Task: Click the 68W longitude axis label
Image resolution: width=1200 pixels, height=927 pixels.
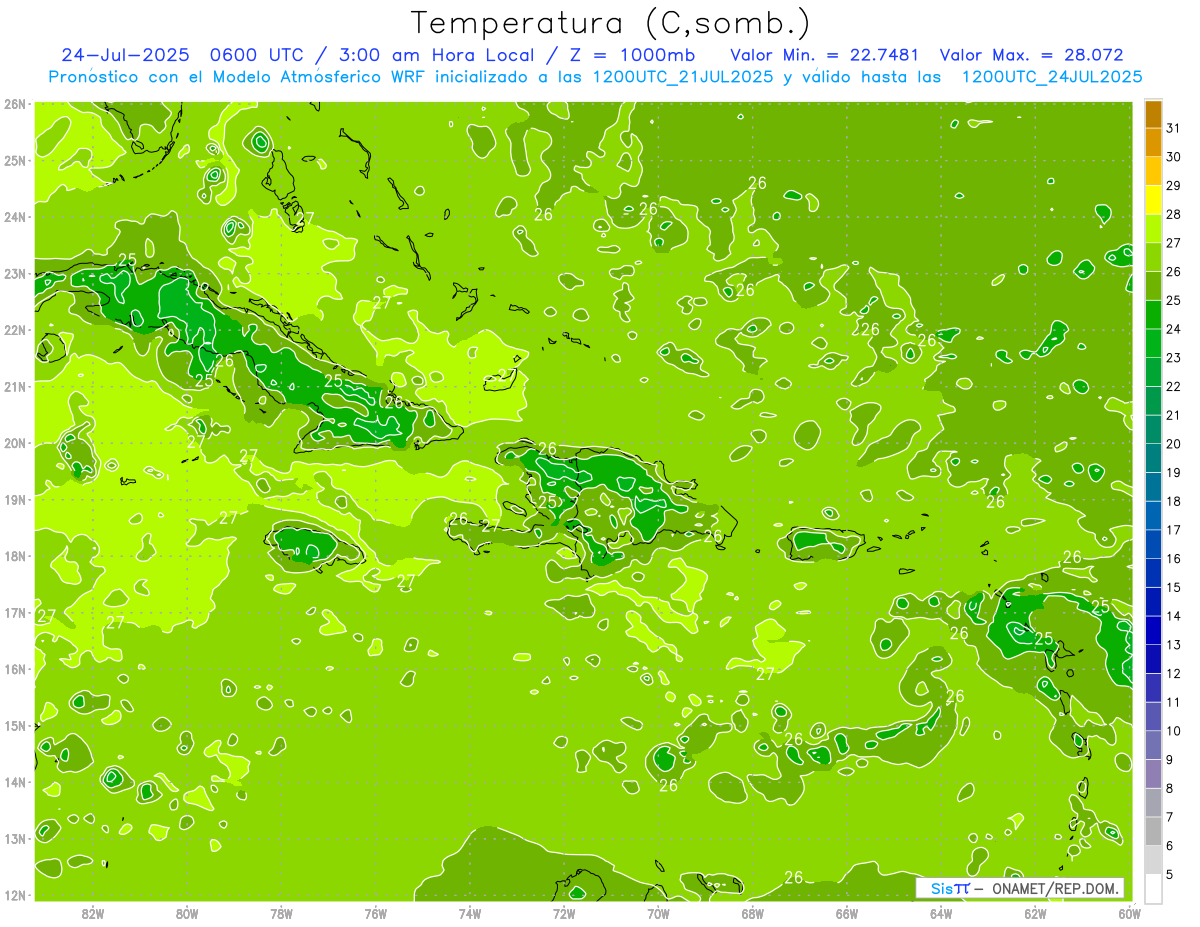Action: click(x=752, y=912)
